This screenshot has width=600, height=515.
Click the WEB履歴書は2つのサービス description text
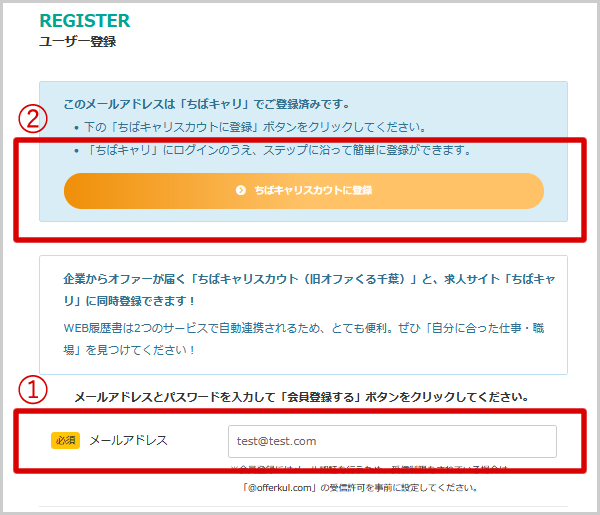click(304, 339)
